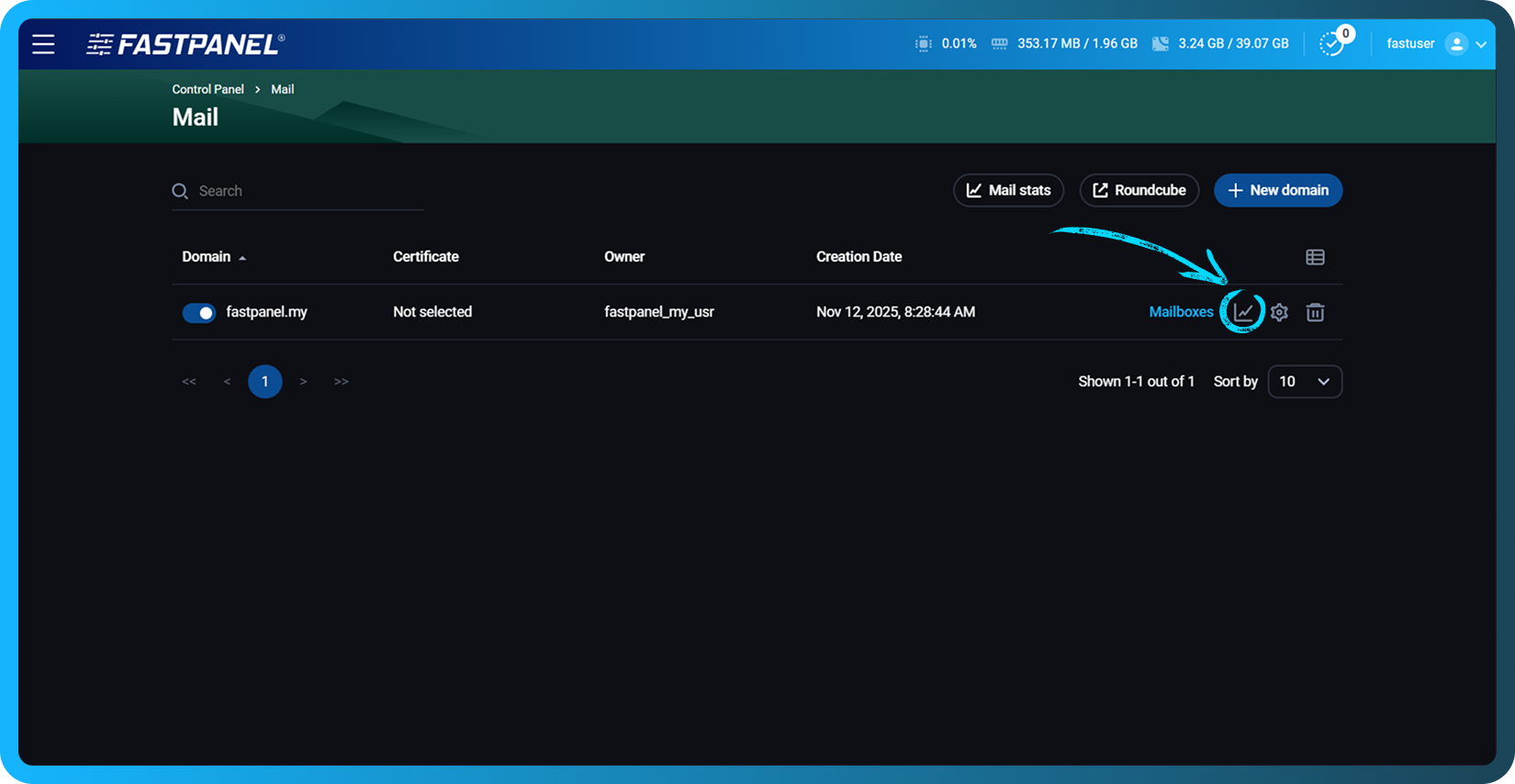Add a New domain

1277,190
